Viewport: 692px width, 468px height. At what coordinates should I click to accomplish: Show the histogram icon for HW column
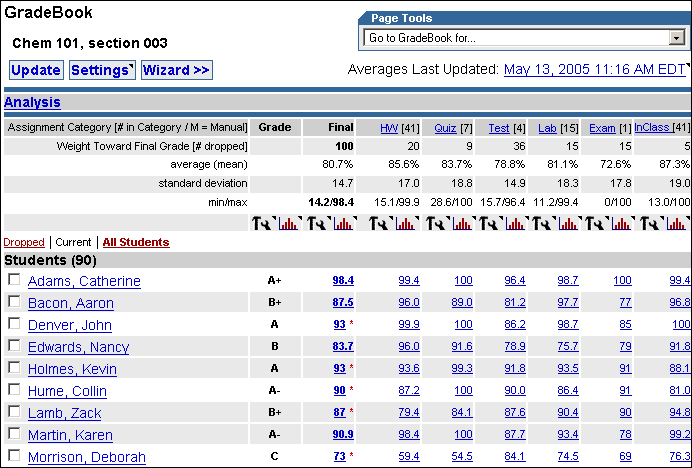[x=406, y=223]
